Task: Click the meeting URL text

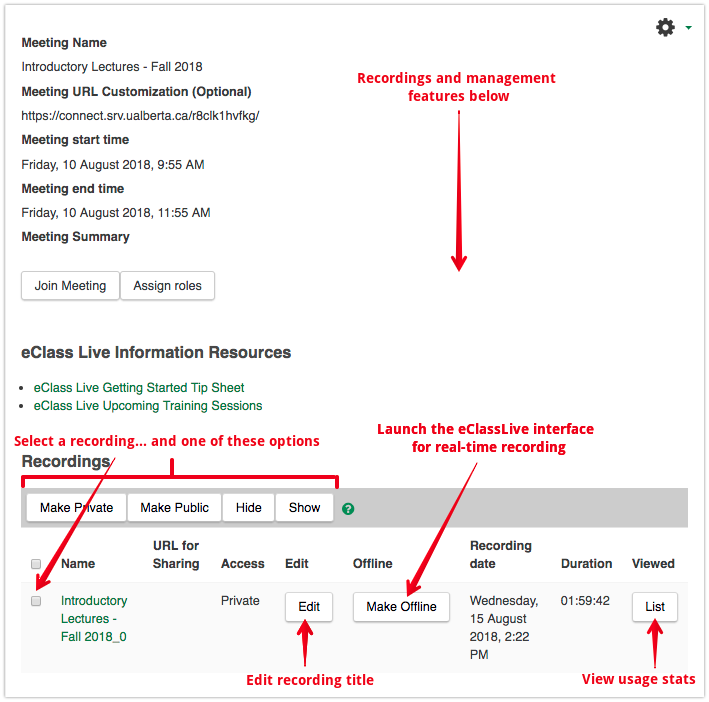Action: tap(141, 116)
